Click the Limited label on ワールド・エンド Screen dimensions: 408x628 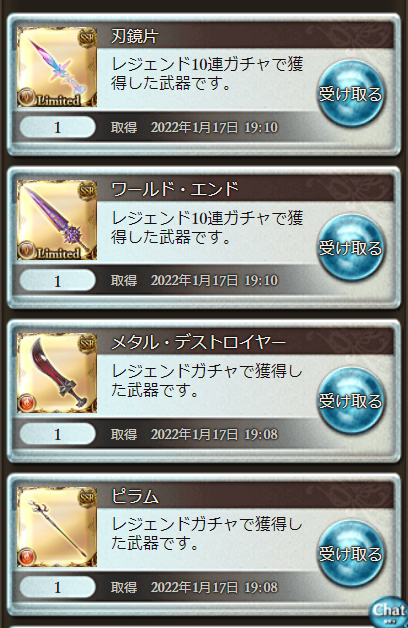coord(58,253)
